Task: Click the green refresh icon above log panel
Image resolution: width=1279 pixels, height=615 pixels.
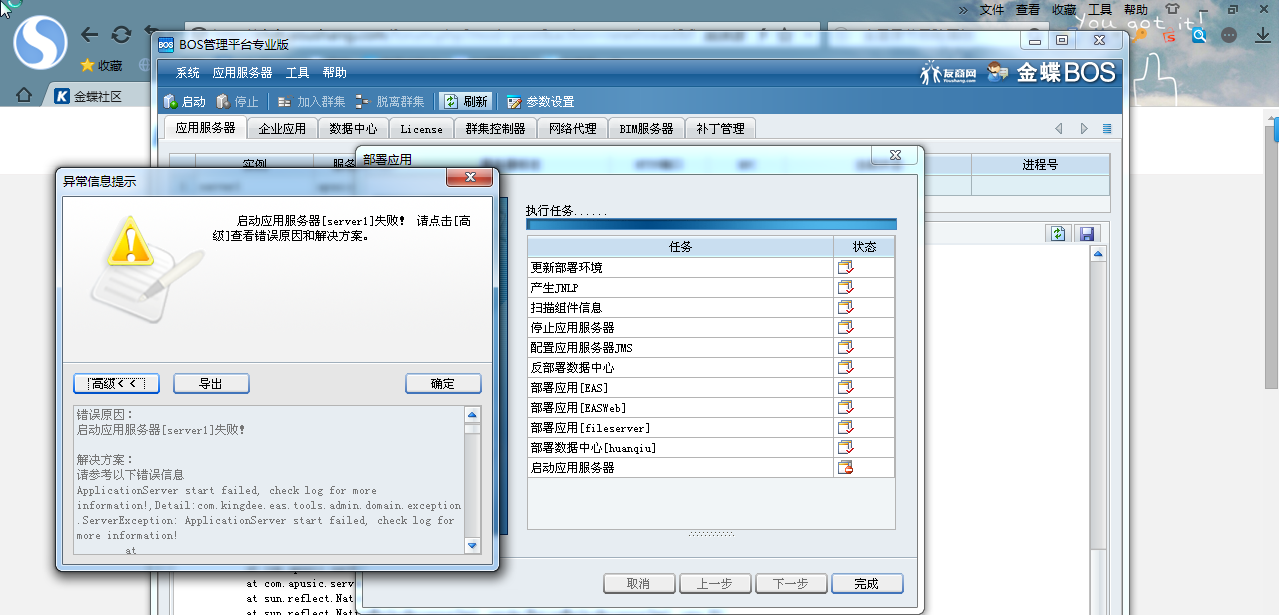Action: point(1057,233)
